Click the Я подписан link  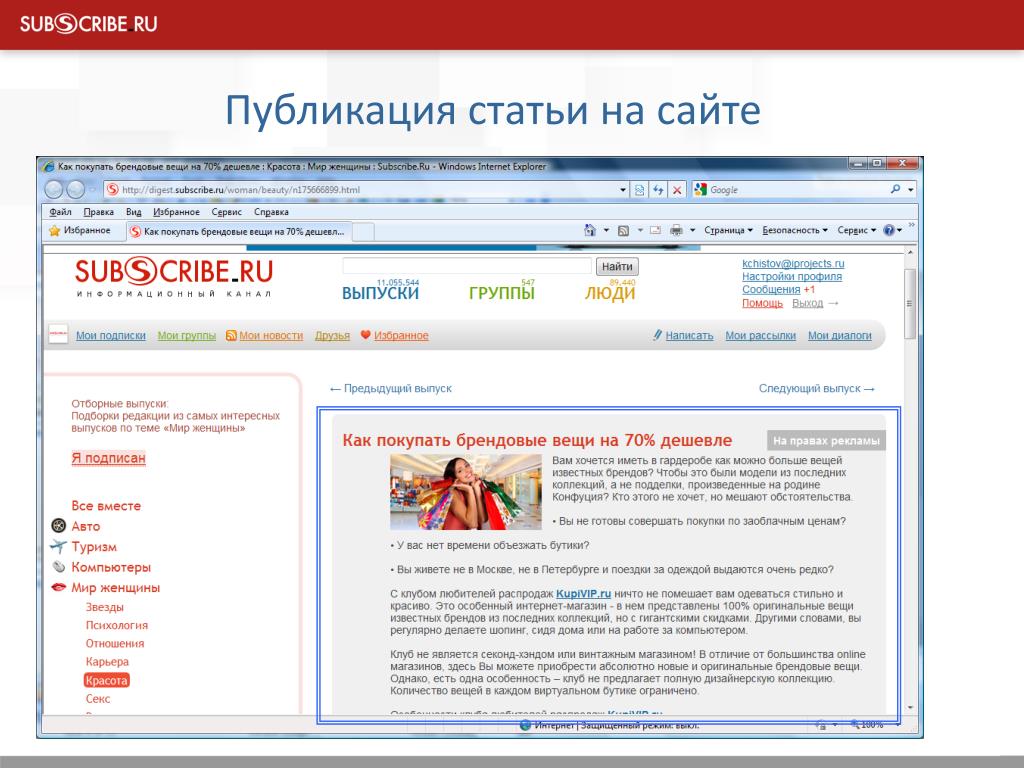click(108, 458)
